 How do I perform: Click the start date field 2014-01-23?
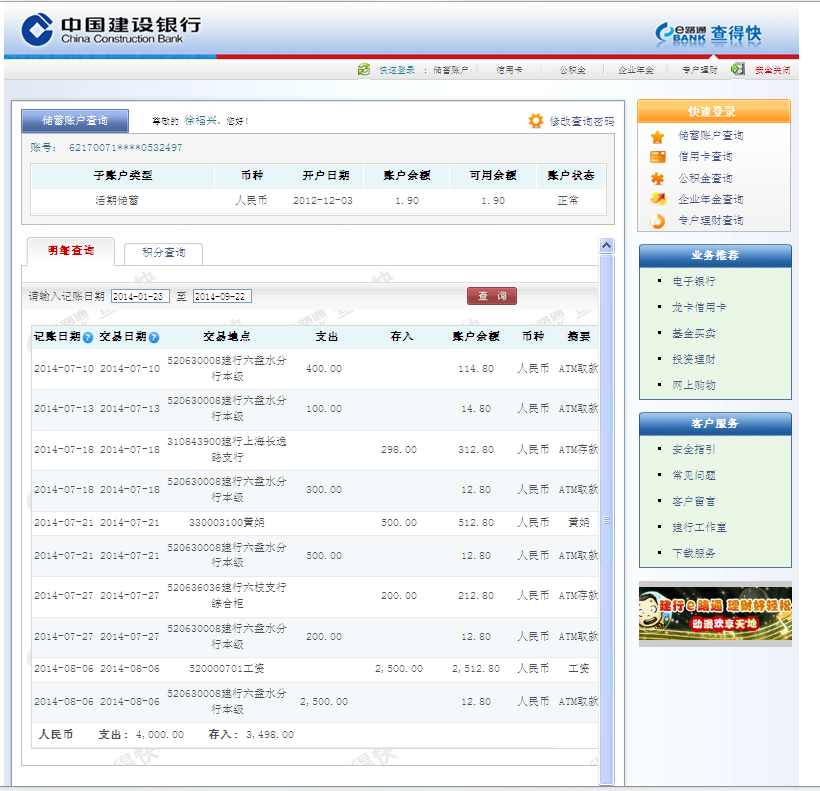pyautogui.click(x=140, y=297)
